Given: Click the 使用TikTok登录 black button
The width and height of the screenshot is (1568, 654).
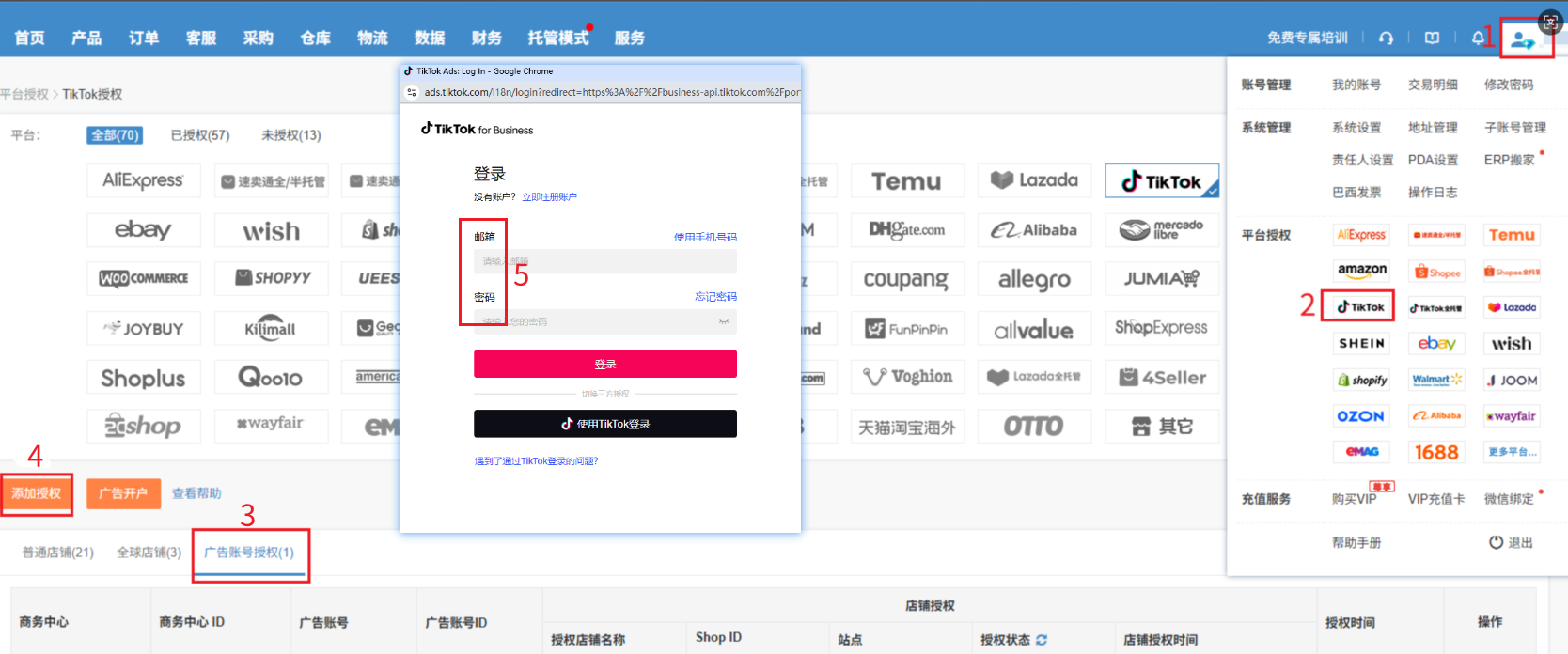Looking at the screenshot, I should point(605,424).
